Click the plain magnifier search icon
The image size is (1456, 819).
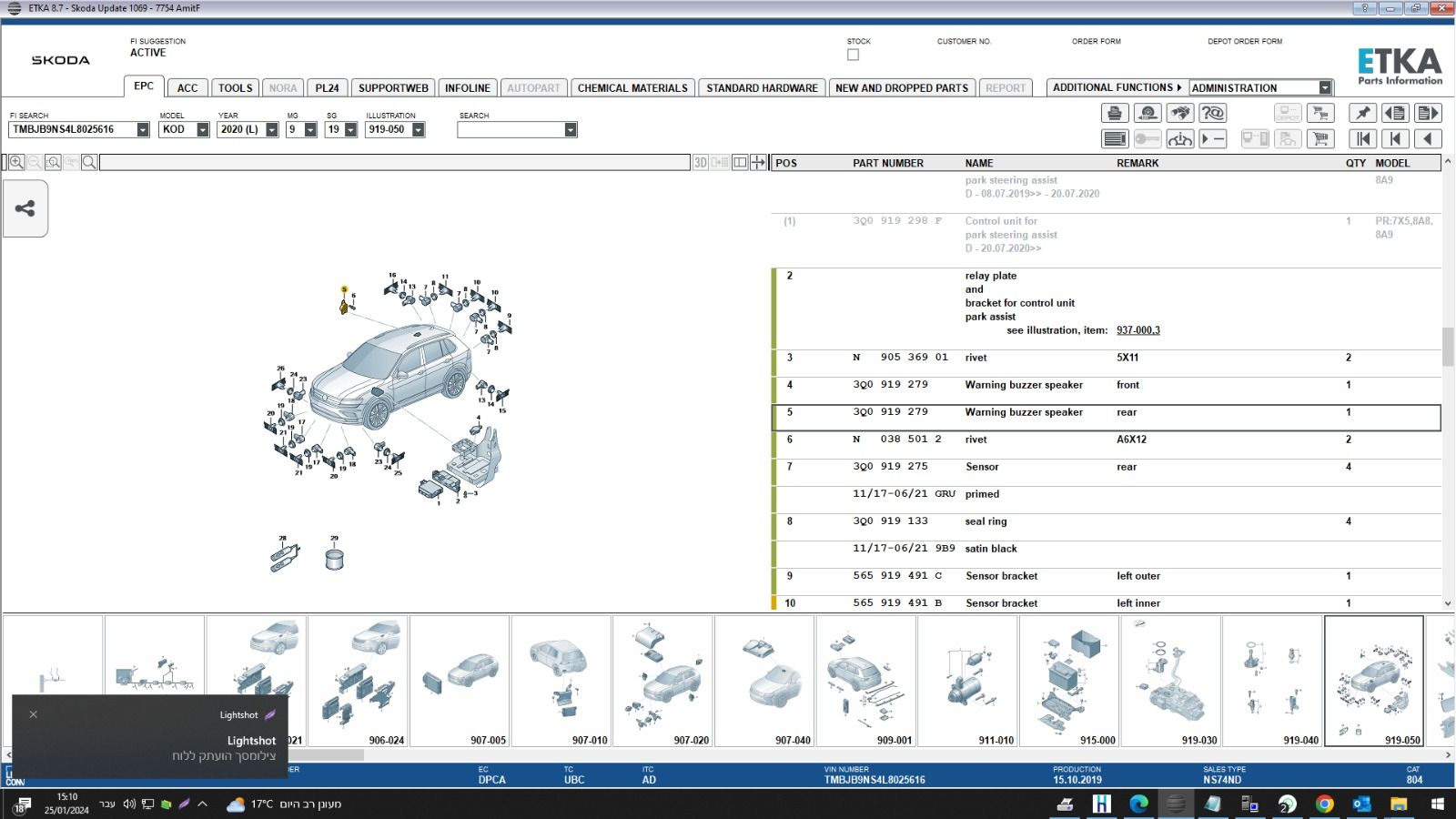click(x=89, y=162)
